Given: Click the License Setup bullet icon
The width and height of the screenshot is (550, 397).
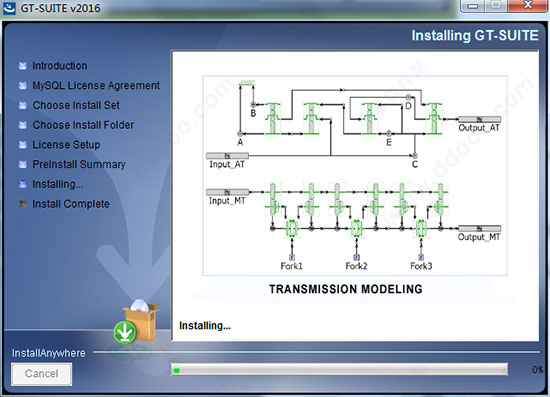Looking at the screenshot, I should (23, 144).
